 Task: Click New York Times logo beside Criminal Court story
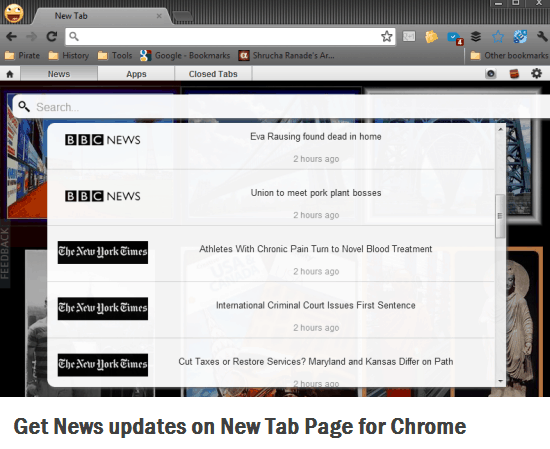click(x=103, y=308)
